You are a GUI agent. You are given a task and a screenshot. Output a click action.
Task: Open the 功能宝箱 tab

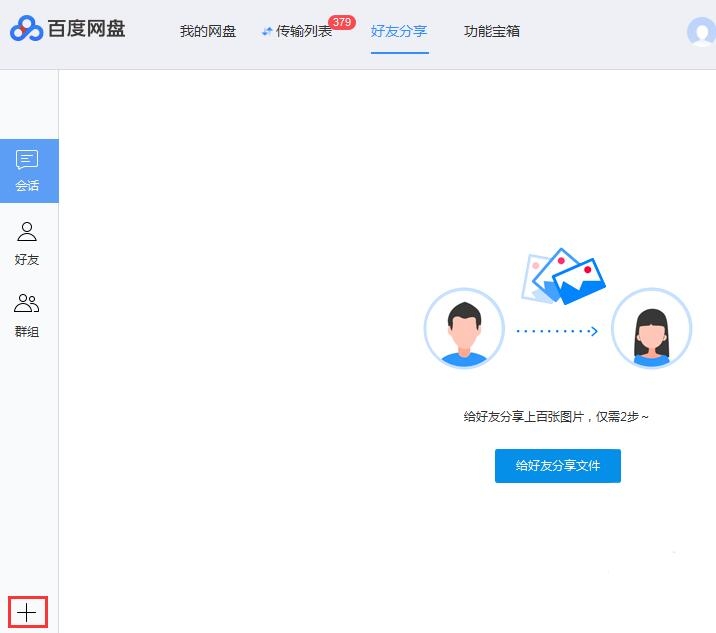492,31
